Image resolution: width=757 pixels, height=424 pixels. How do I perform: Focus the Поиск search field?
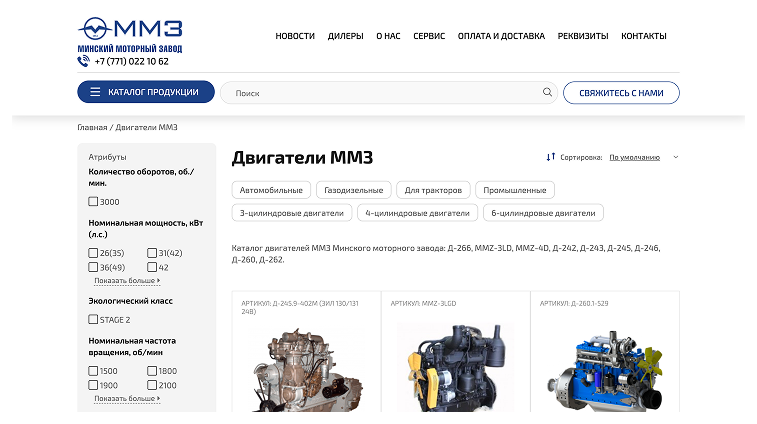pos(389,93)
